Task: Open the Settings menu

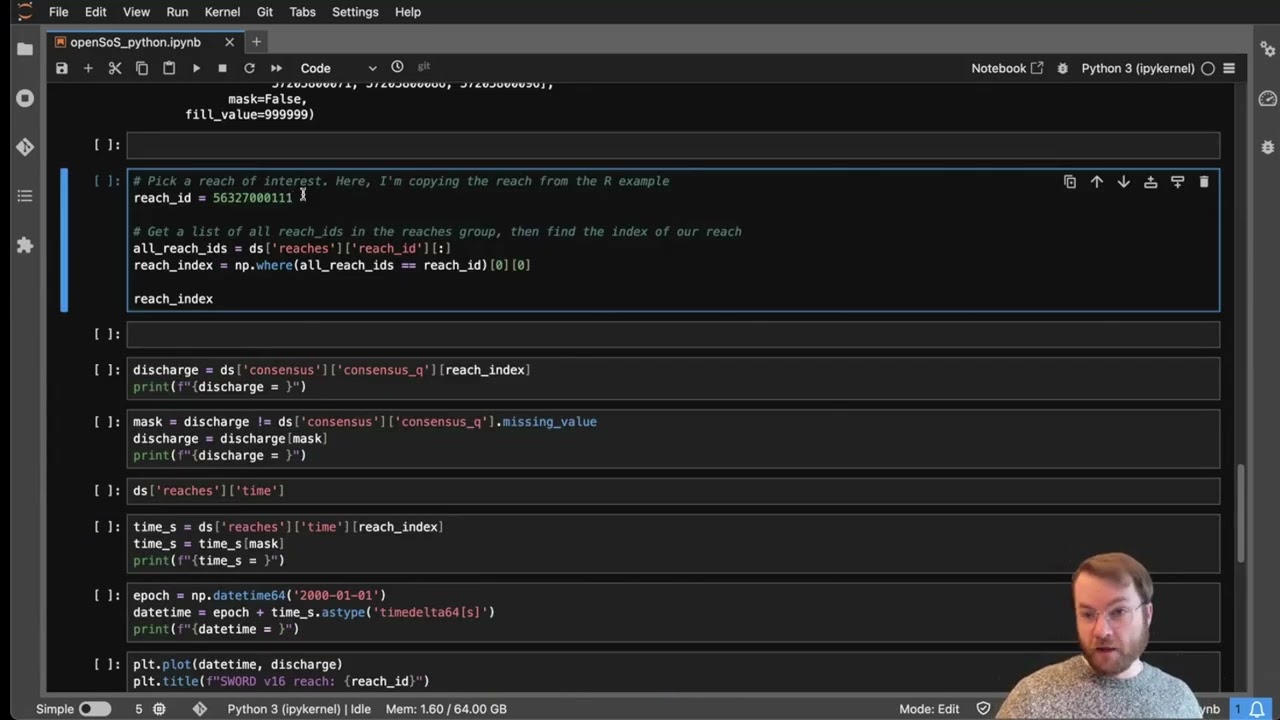Action: pos(355,12)
